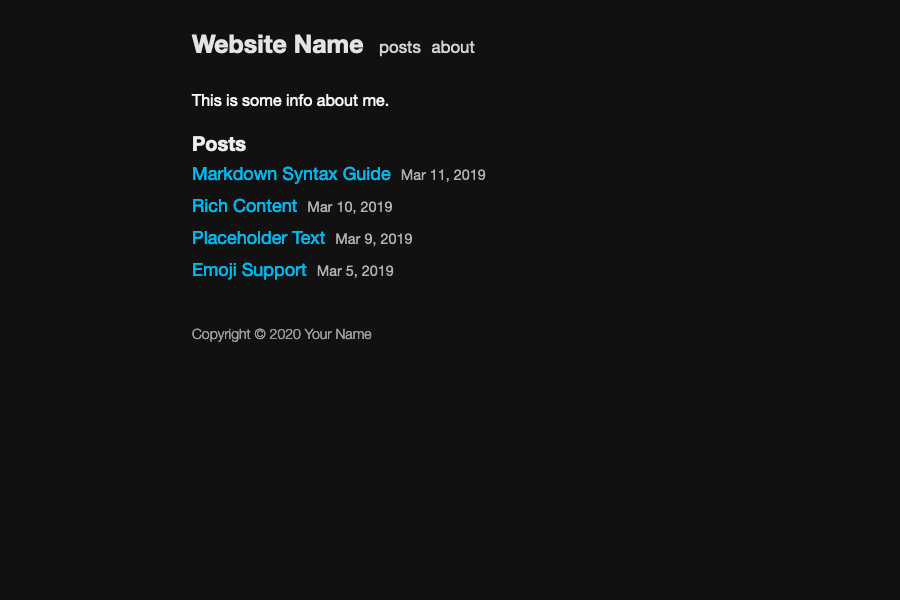Click the Mar 10, 2019 date

(350, 207)
